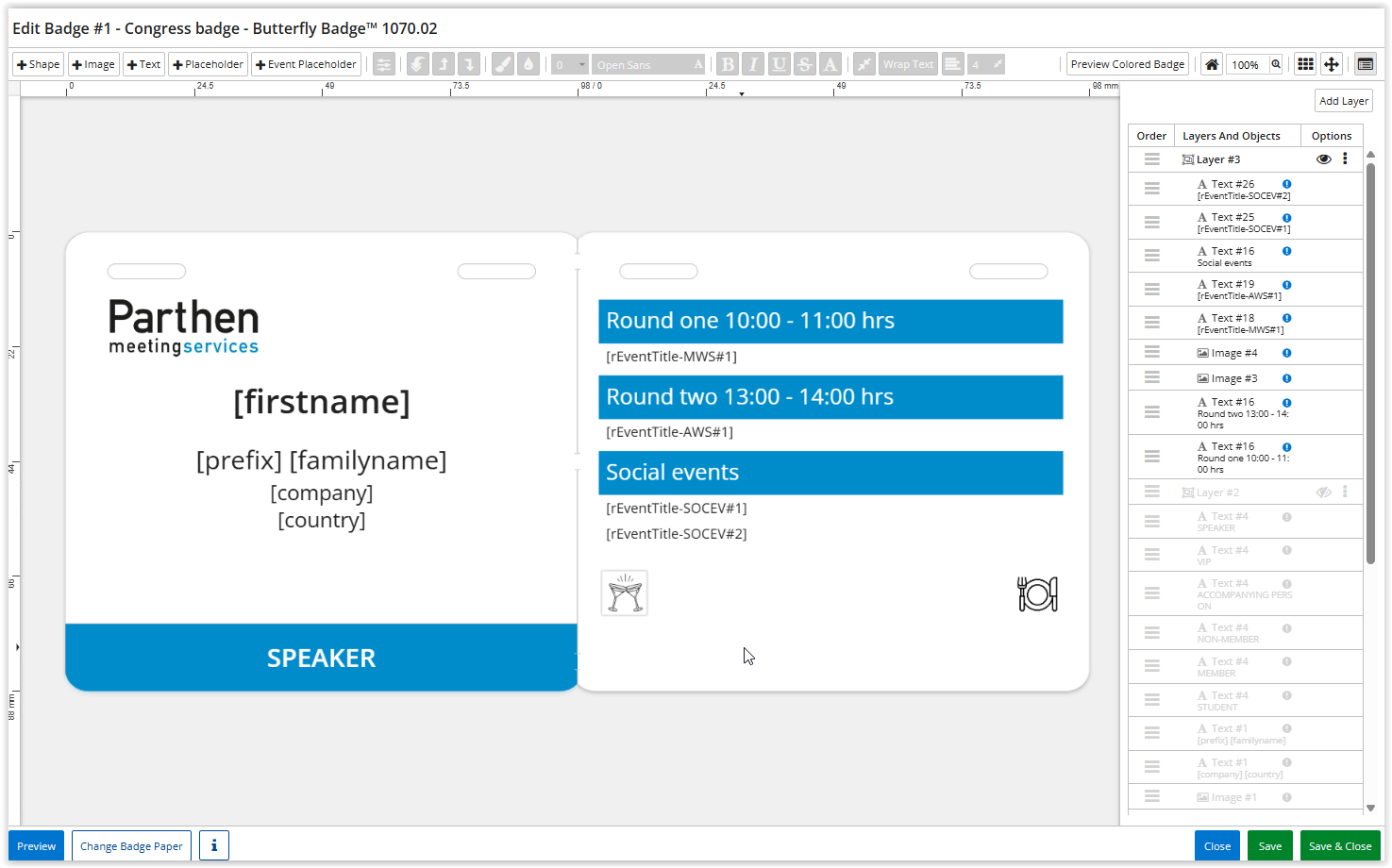This screenshot has height=868, width=1392.
Task: Open the font size dropdown
Action: click(570, 64)
